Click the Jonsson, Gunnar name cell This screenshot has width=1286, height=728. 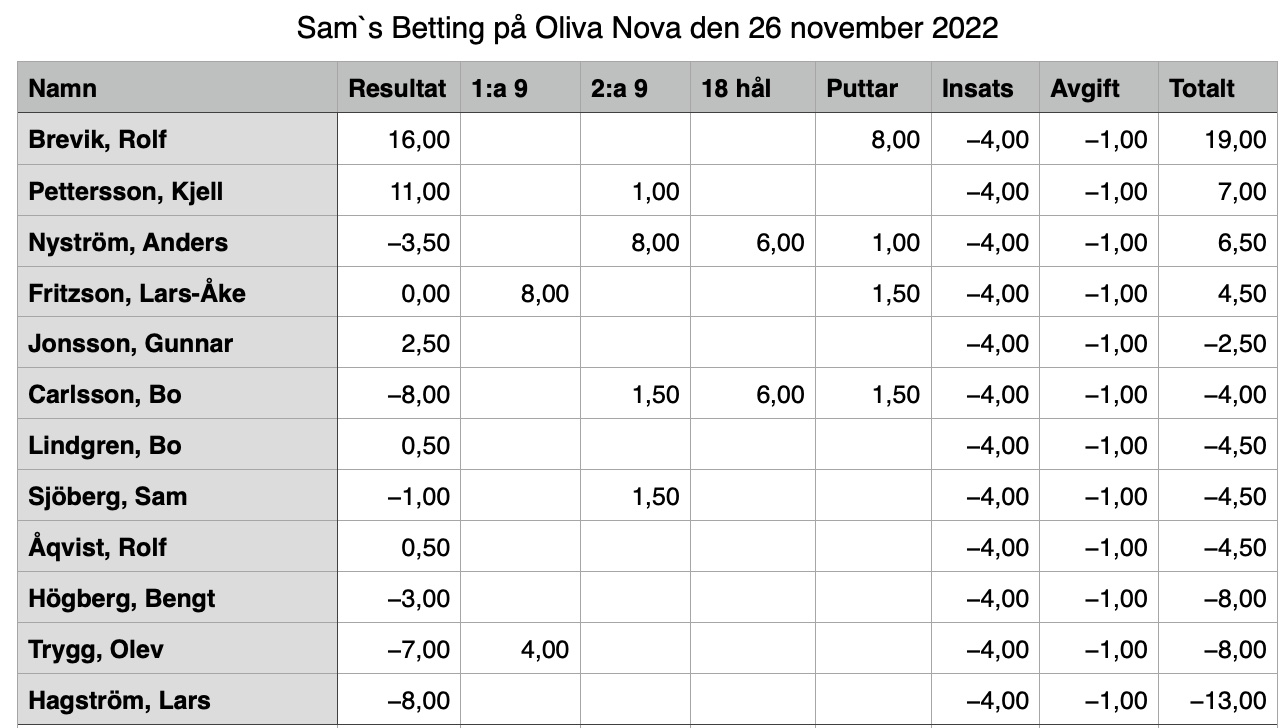click(178, 344)
